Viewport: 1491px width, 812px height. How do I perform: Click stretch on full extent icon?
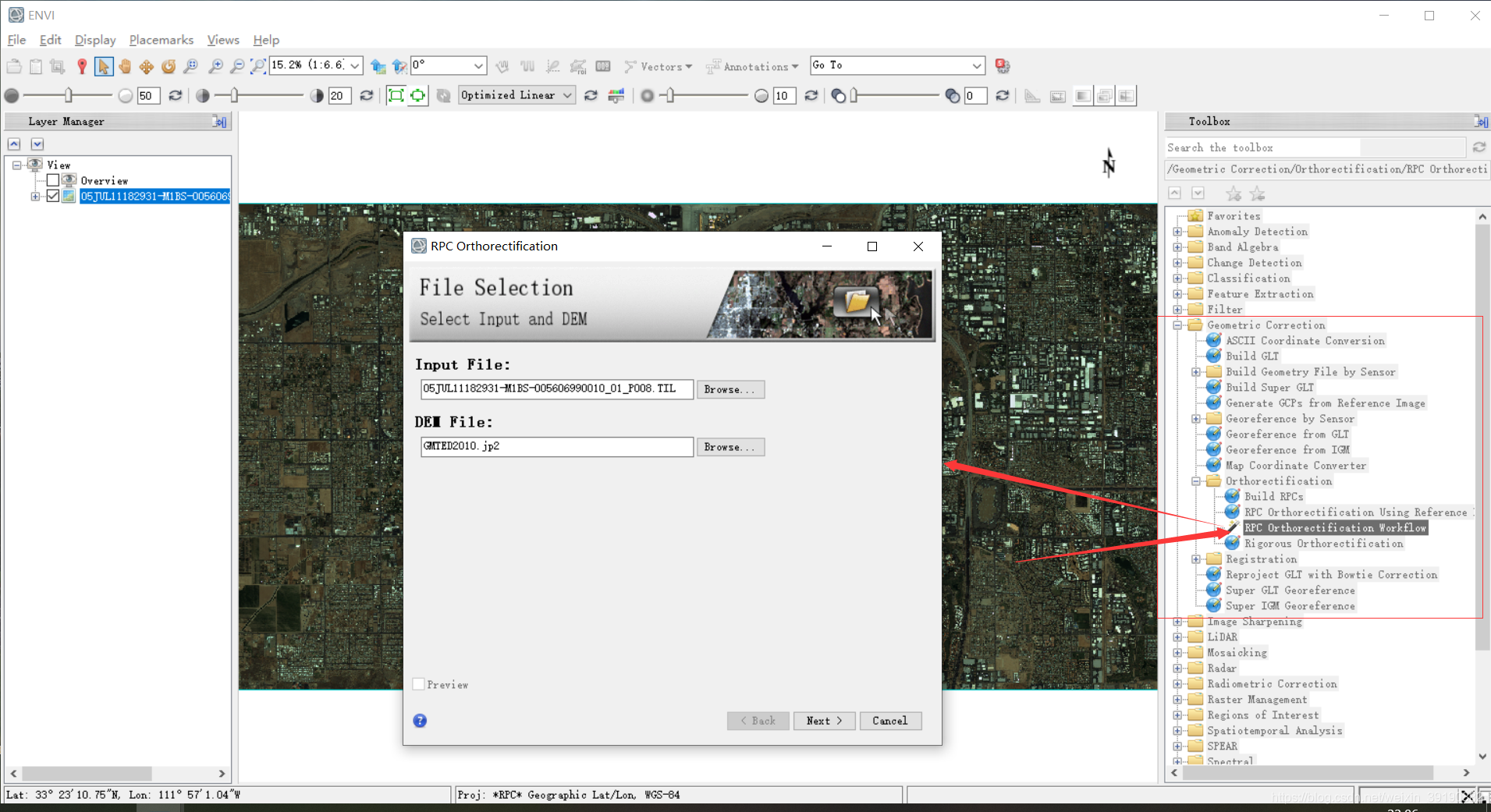pos(396,95)
